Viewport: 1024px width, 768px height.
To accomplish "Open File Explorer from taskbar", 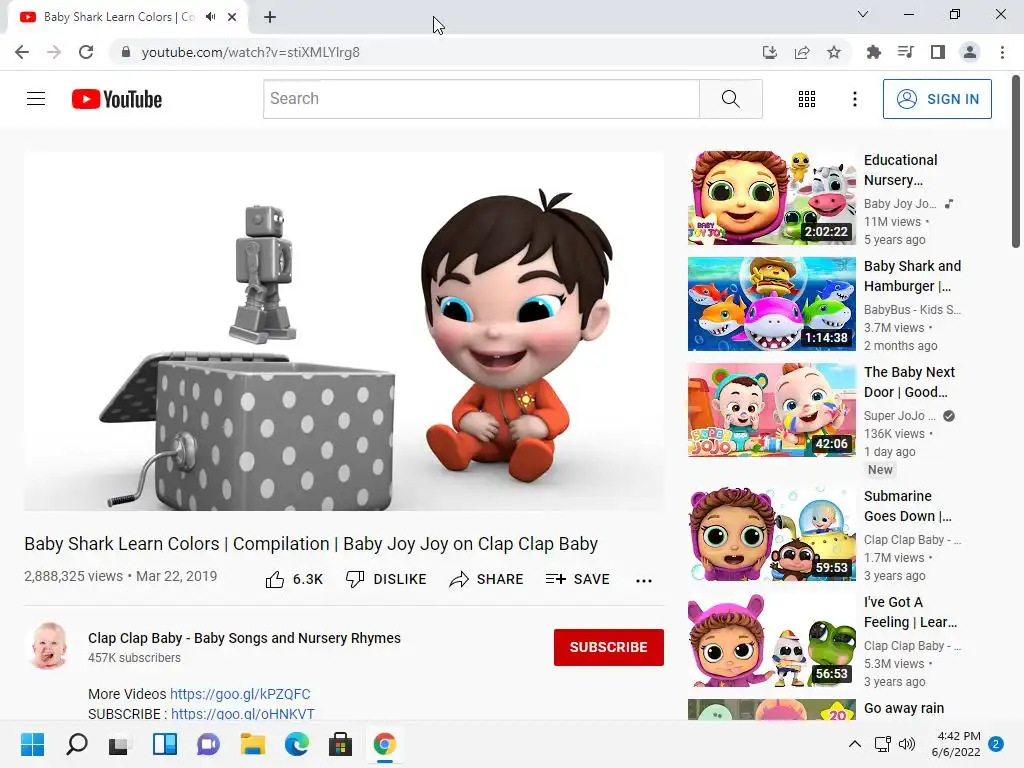I will (253, 744).
